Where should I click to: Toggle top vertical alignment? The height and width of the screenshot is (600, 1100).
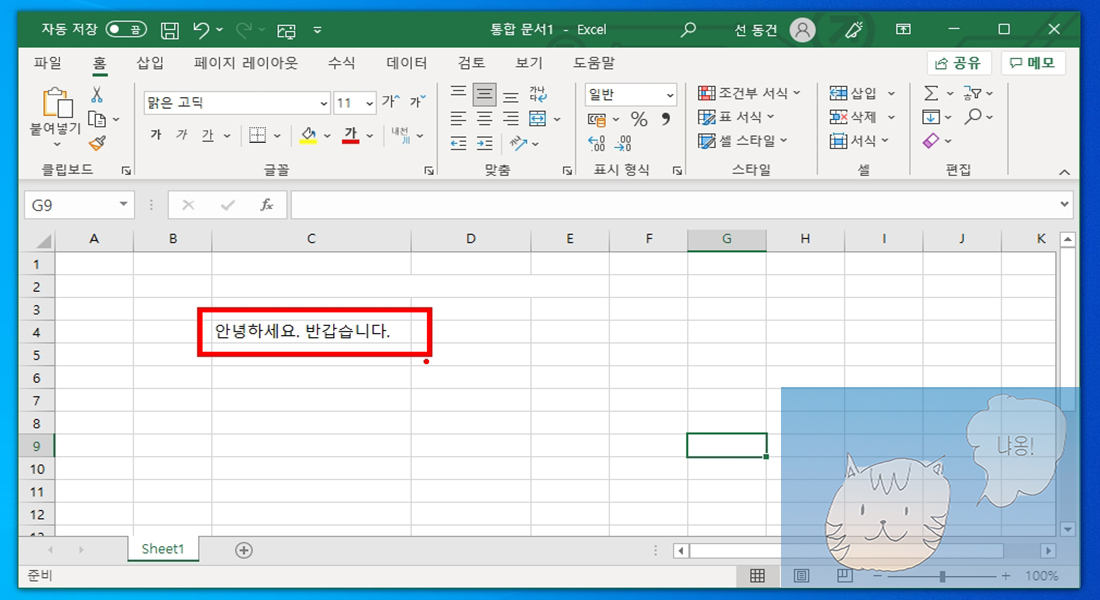coord(458,94)
